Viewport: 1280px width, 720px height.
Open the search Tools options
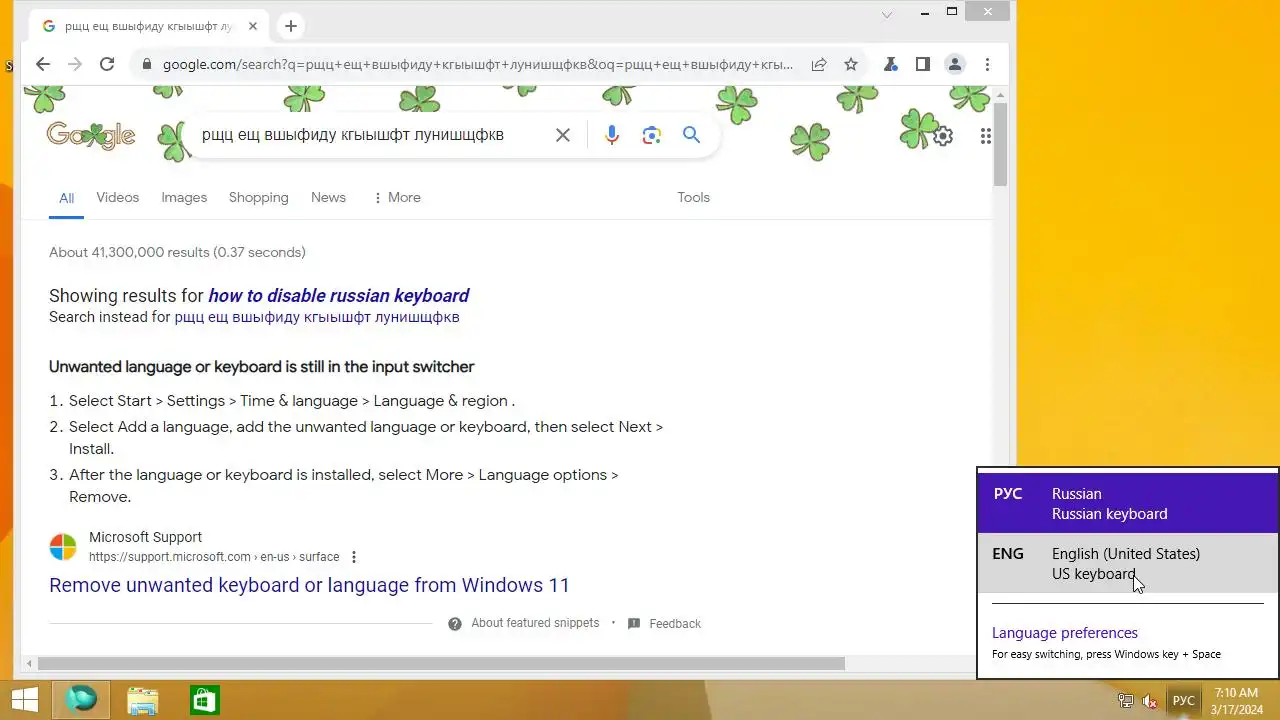coord(693,197)
